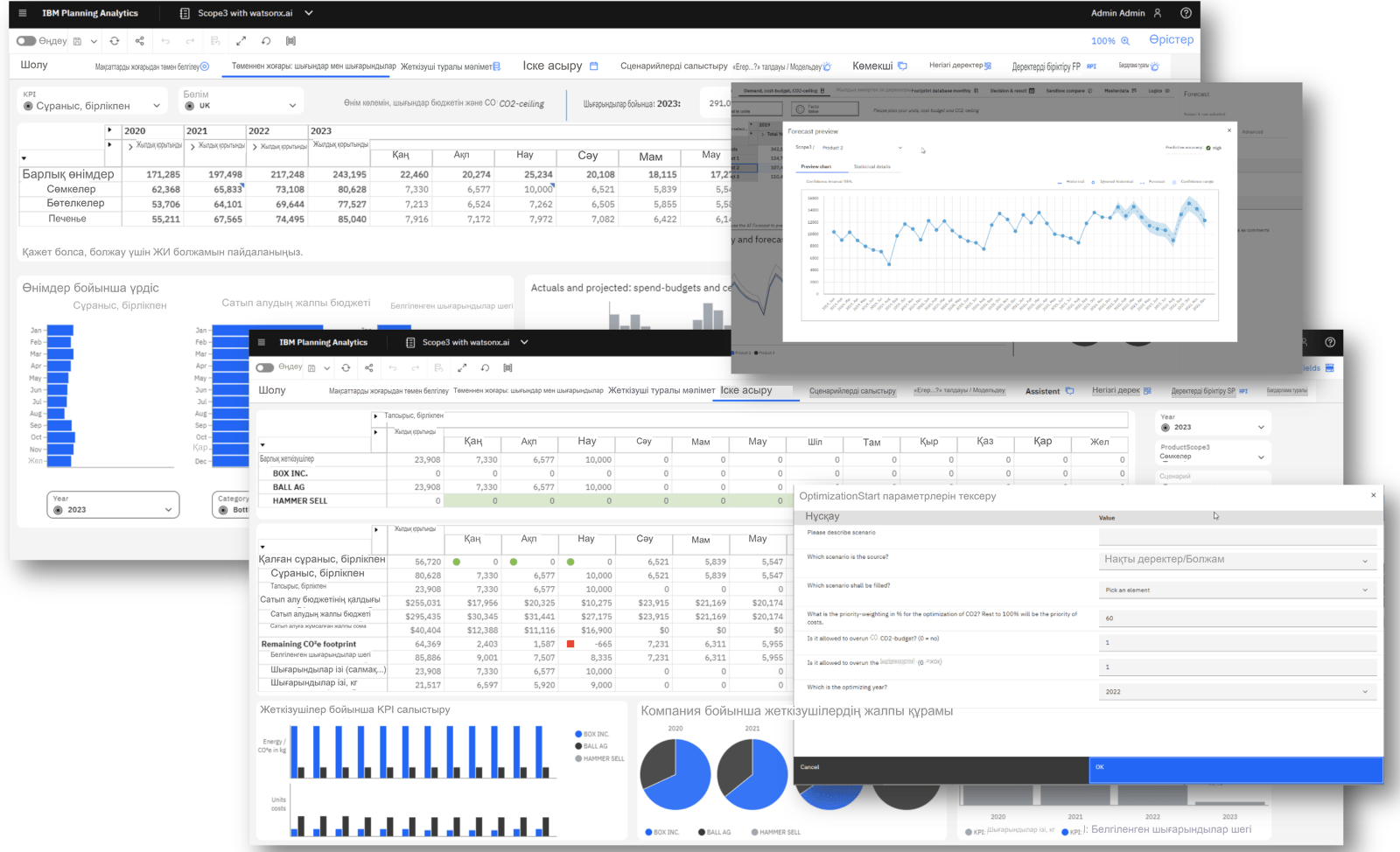Click share icon in top window toolbar
1400x852 pixels.
pos(140,41)
